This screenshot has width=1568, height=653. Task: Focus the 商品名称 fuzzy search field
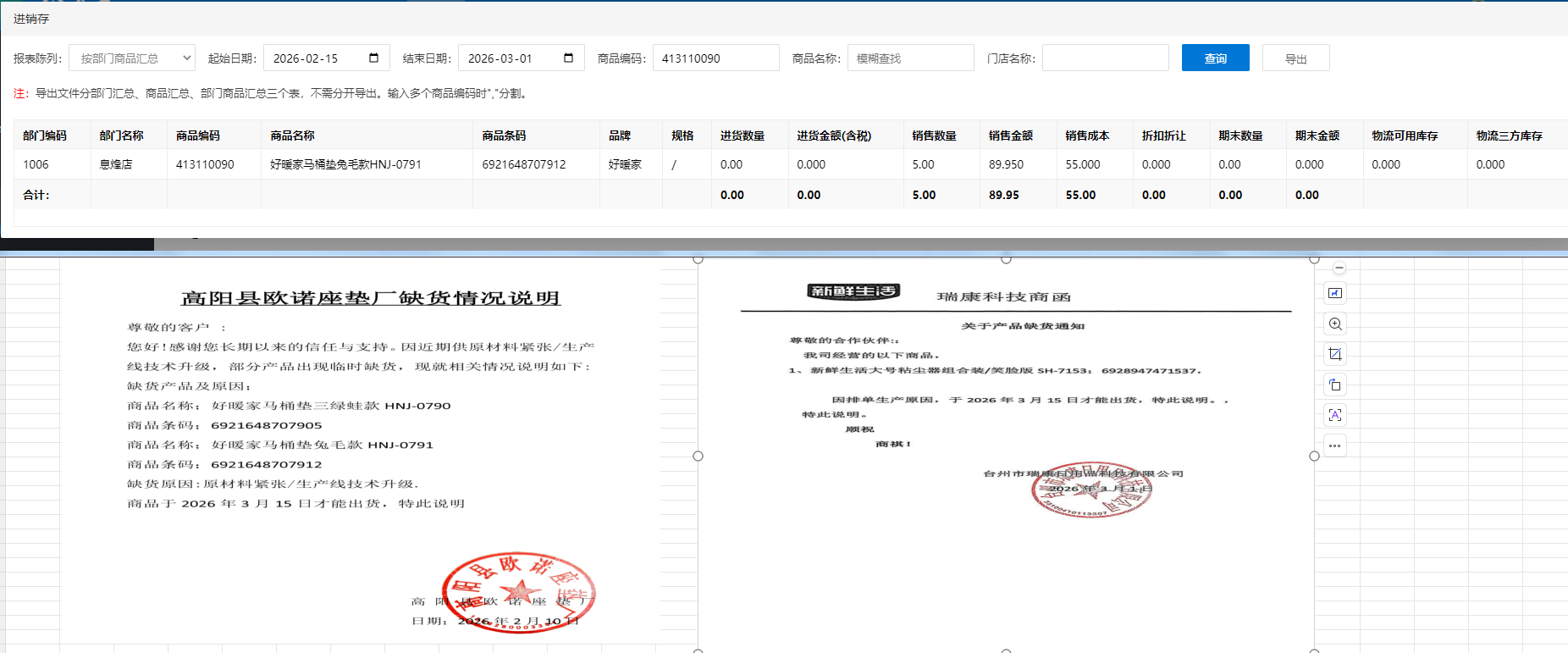point(910,58)
